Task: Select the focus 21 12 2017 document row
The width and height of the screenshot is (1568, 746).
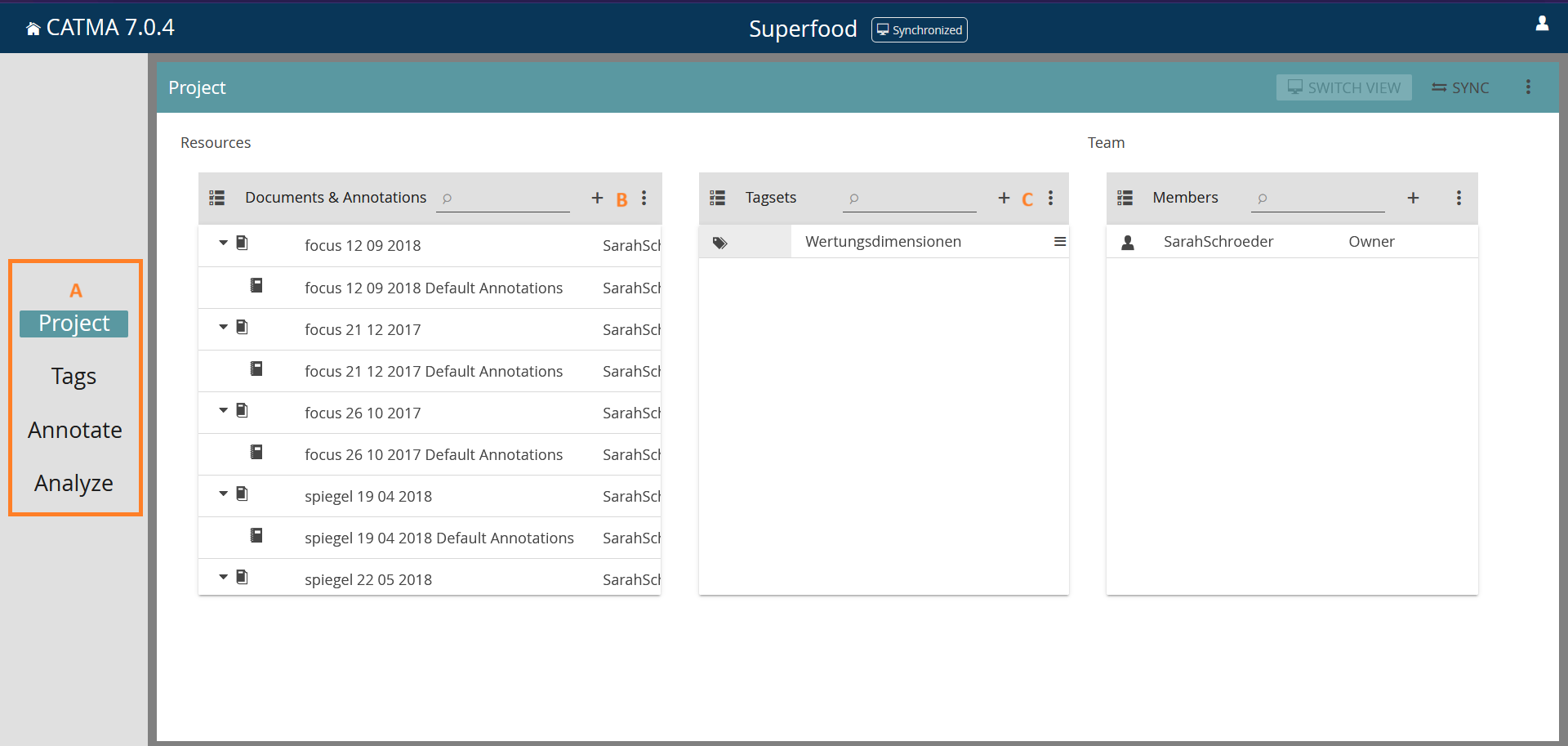Action: (430, 329)
